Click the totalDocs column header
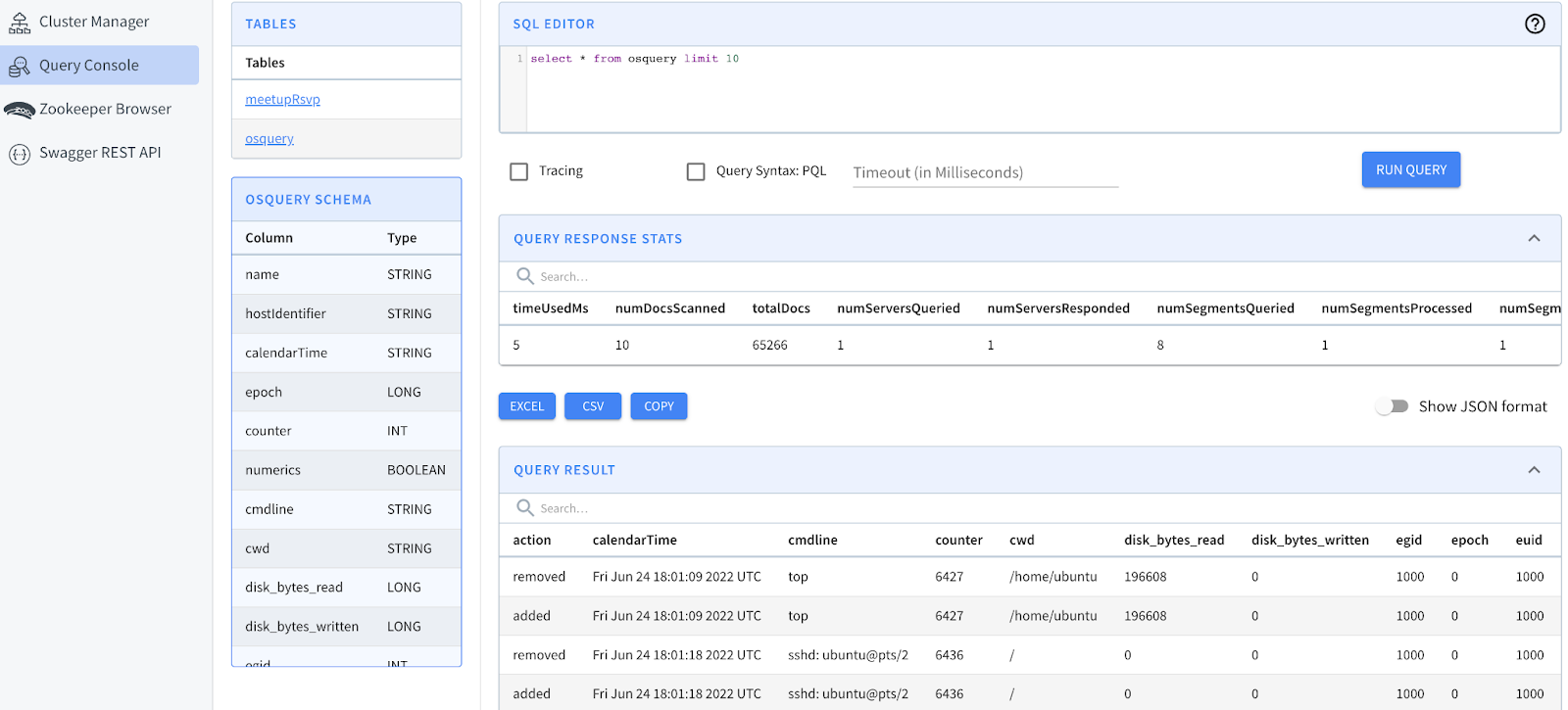The height and width of the screenshot is (710, 1568). click(781, 308)
